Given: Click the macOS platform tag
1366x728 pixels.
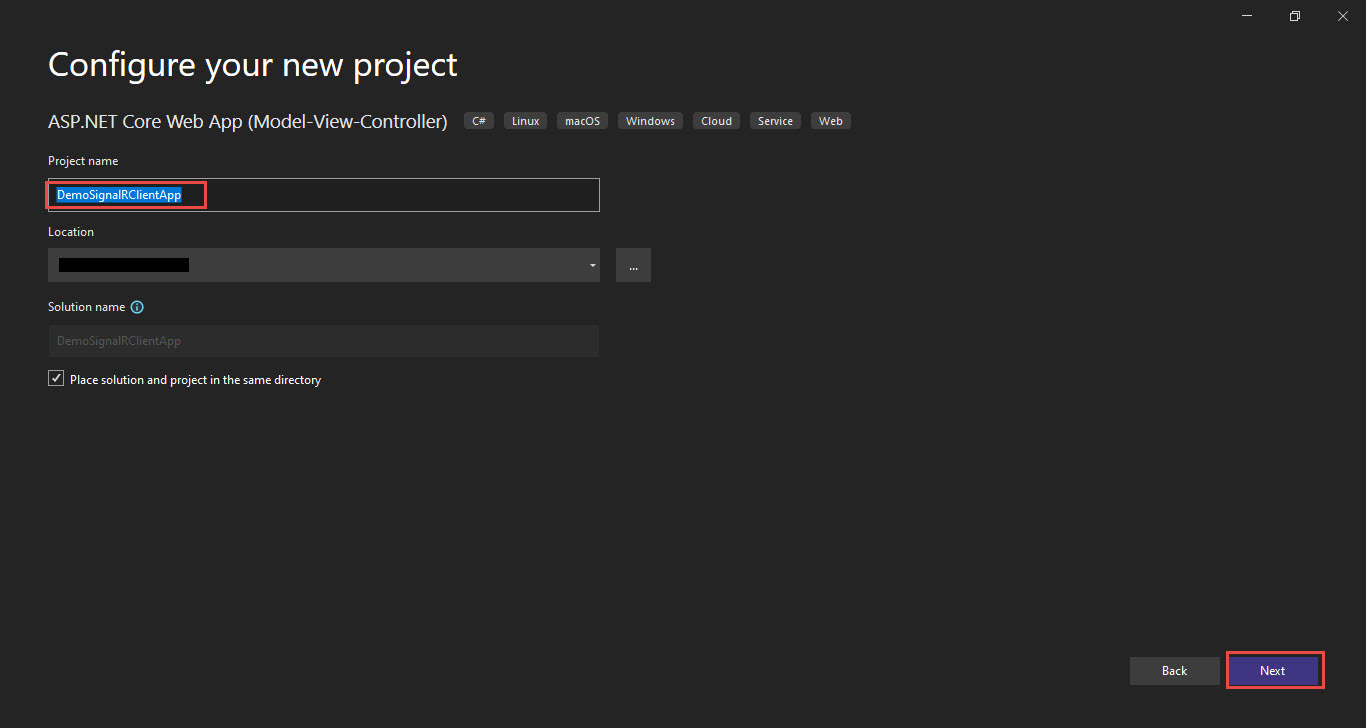Looking at the screenshot, I should tap(582, 121).
